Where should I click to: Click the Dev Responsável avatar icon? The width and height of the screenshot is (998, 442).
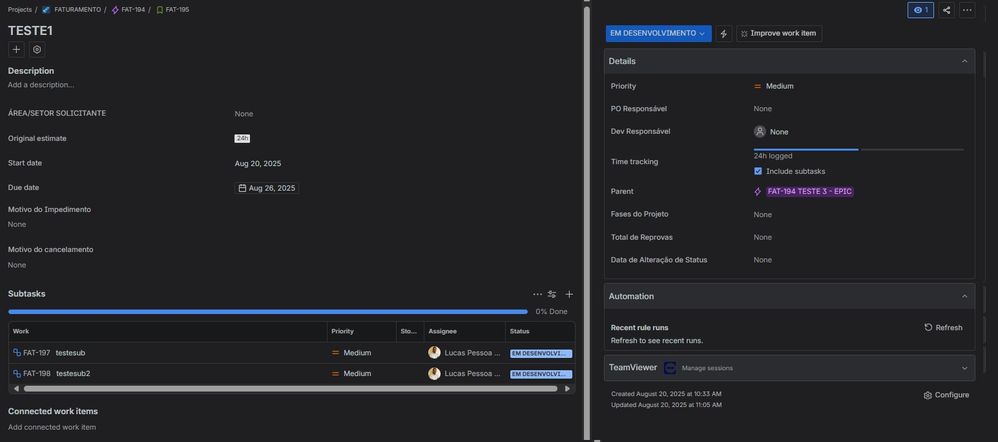click(x=760, y=132)
